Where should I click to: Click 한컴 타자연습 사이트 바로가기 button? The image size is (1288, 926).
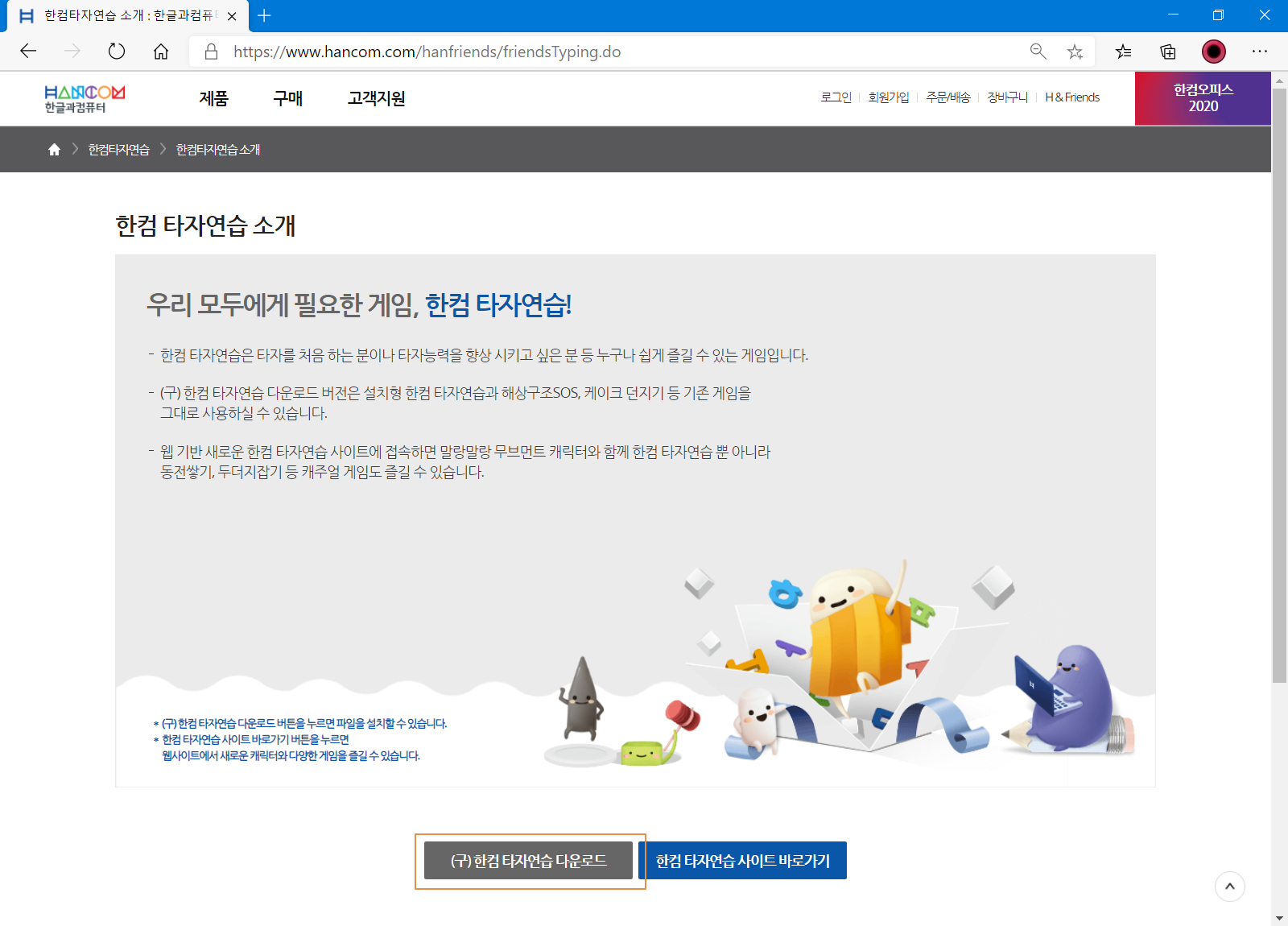pyautogui.click(x=742, y=861)
